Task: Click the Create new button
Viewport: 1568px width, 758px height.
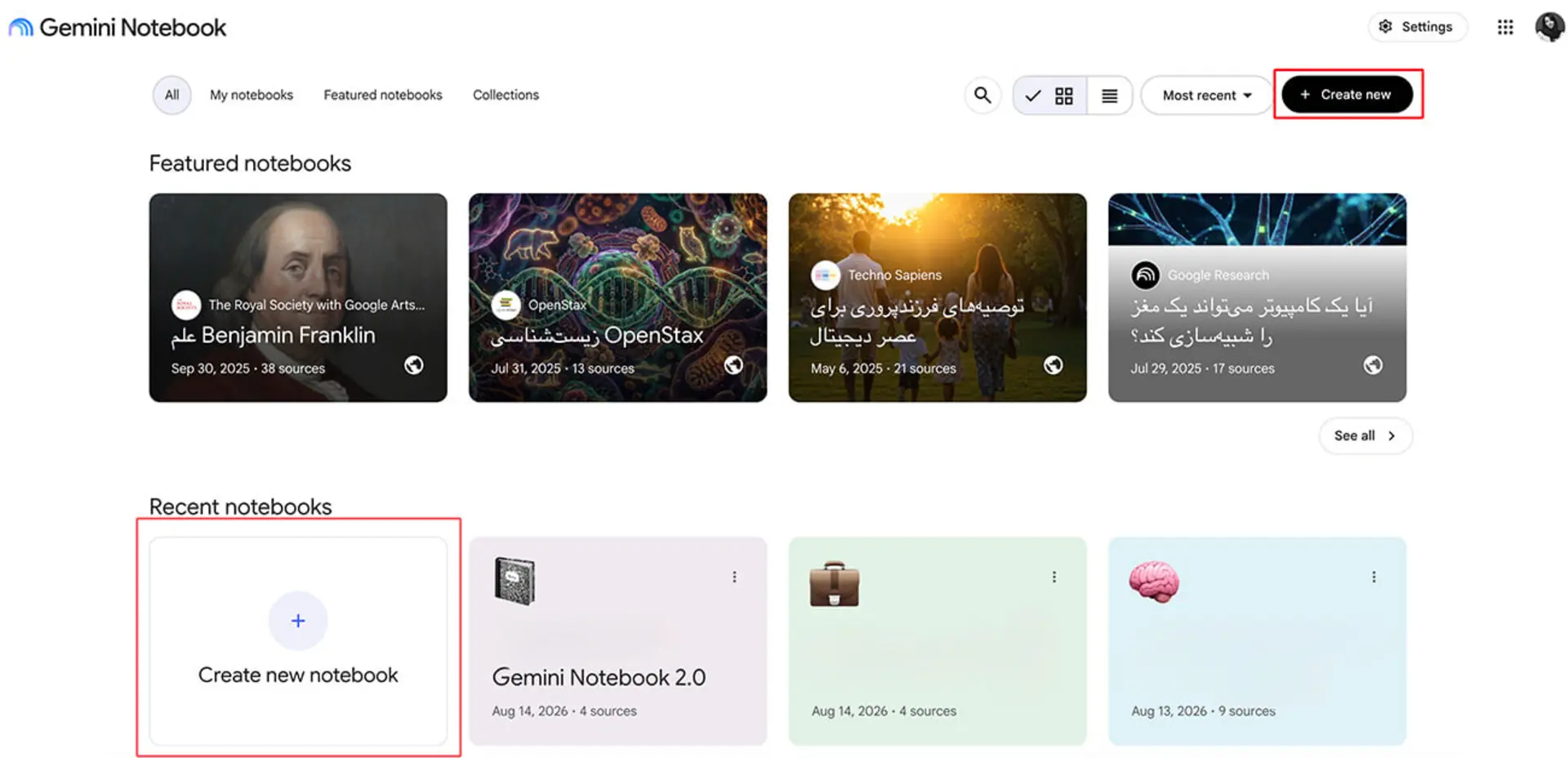Action: (x=1347, y=95)
